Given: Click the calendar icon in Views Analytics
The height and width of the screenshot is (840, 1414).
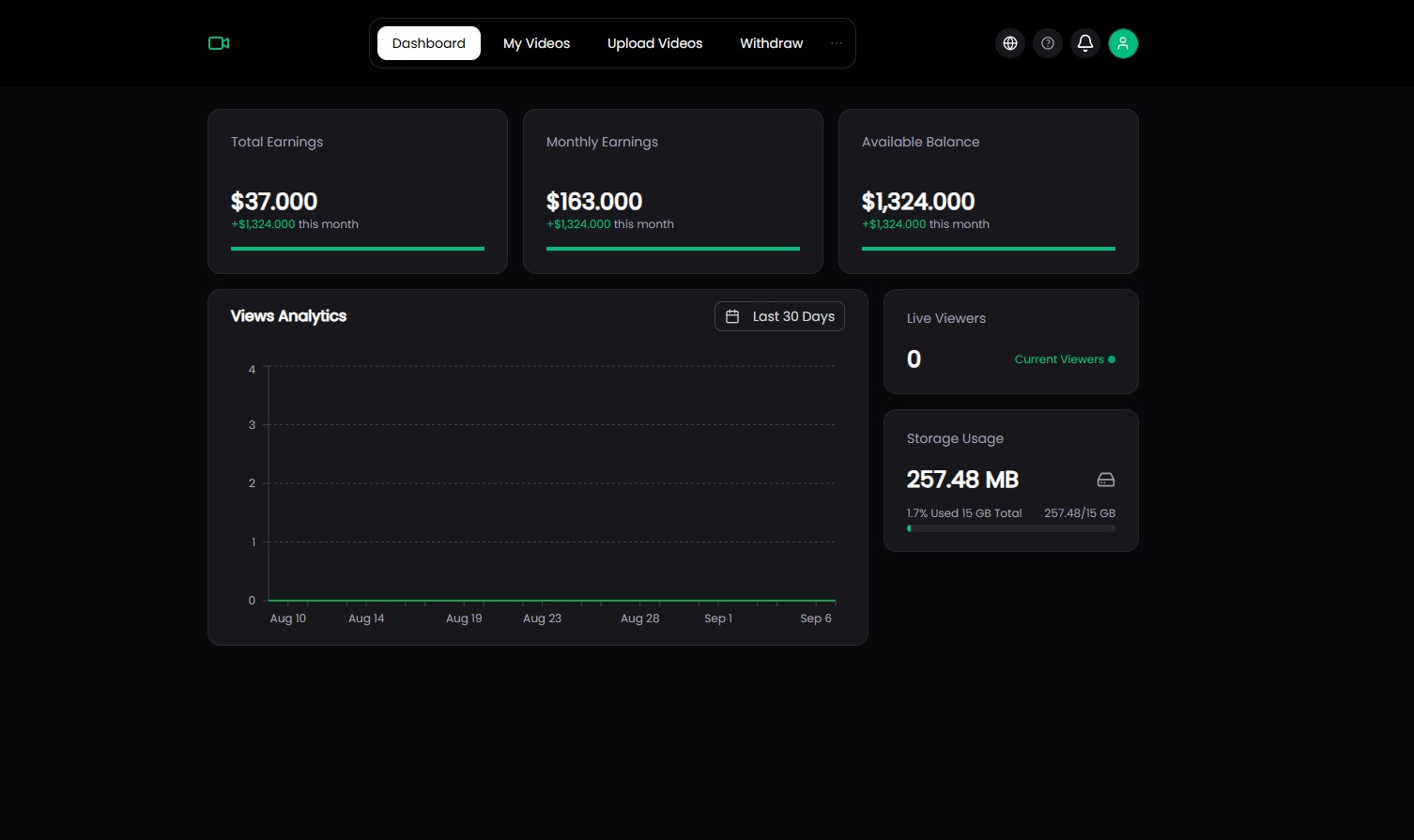Looking at the screenshot, I should click(x=732, y=316).
